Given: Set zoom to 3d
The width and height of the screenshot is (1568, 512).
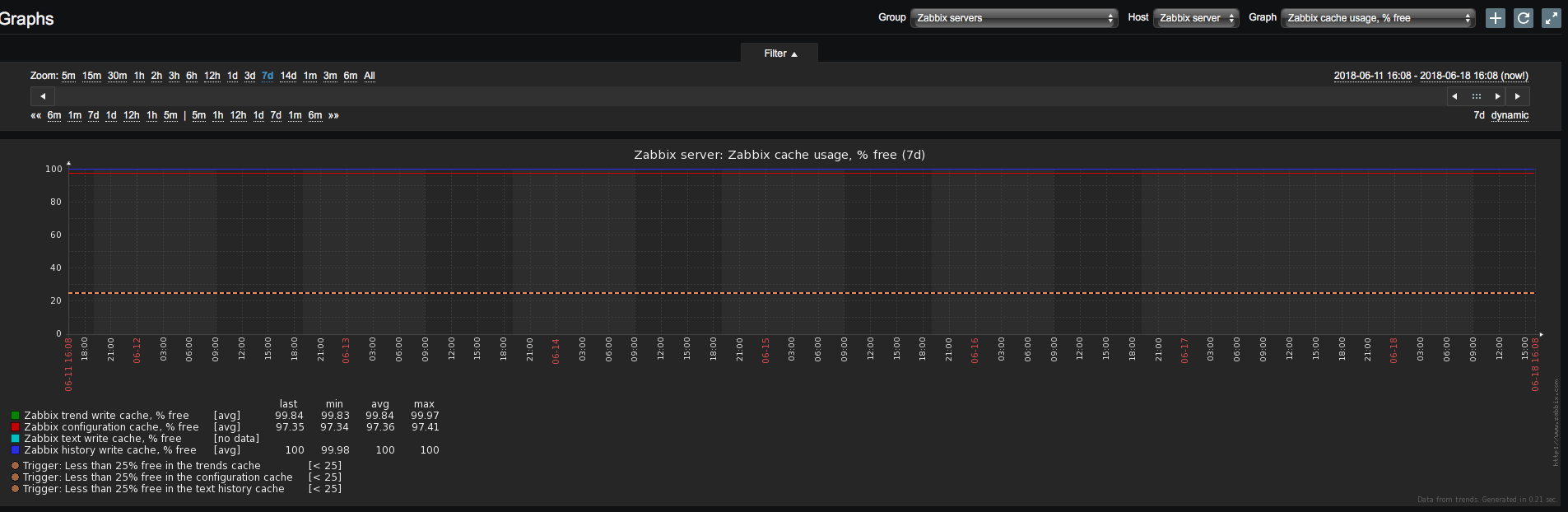Looking at the screenshot, I should coord(249,76).
